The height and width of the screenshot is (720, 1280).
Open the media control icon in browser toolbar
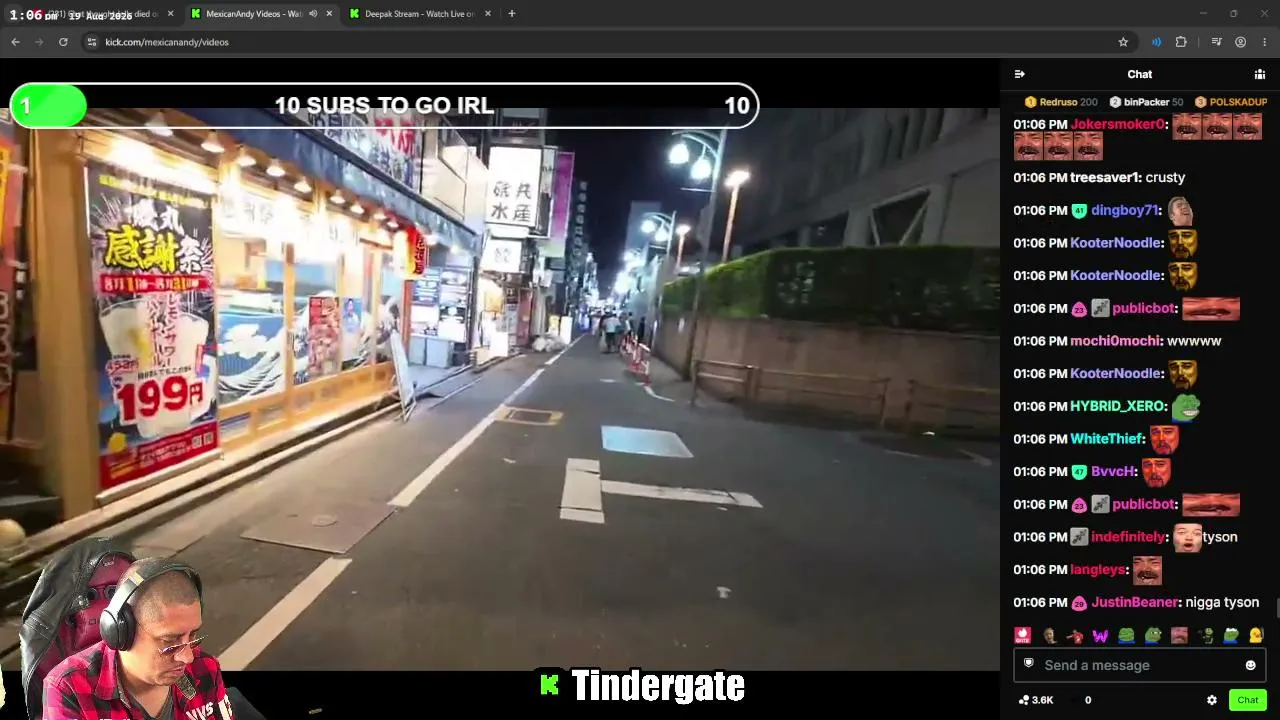(x=1216, y=42)
